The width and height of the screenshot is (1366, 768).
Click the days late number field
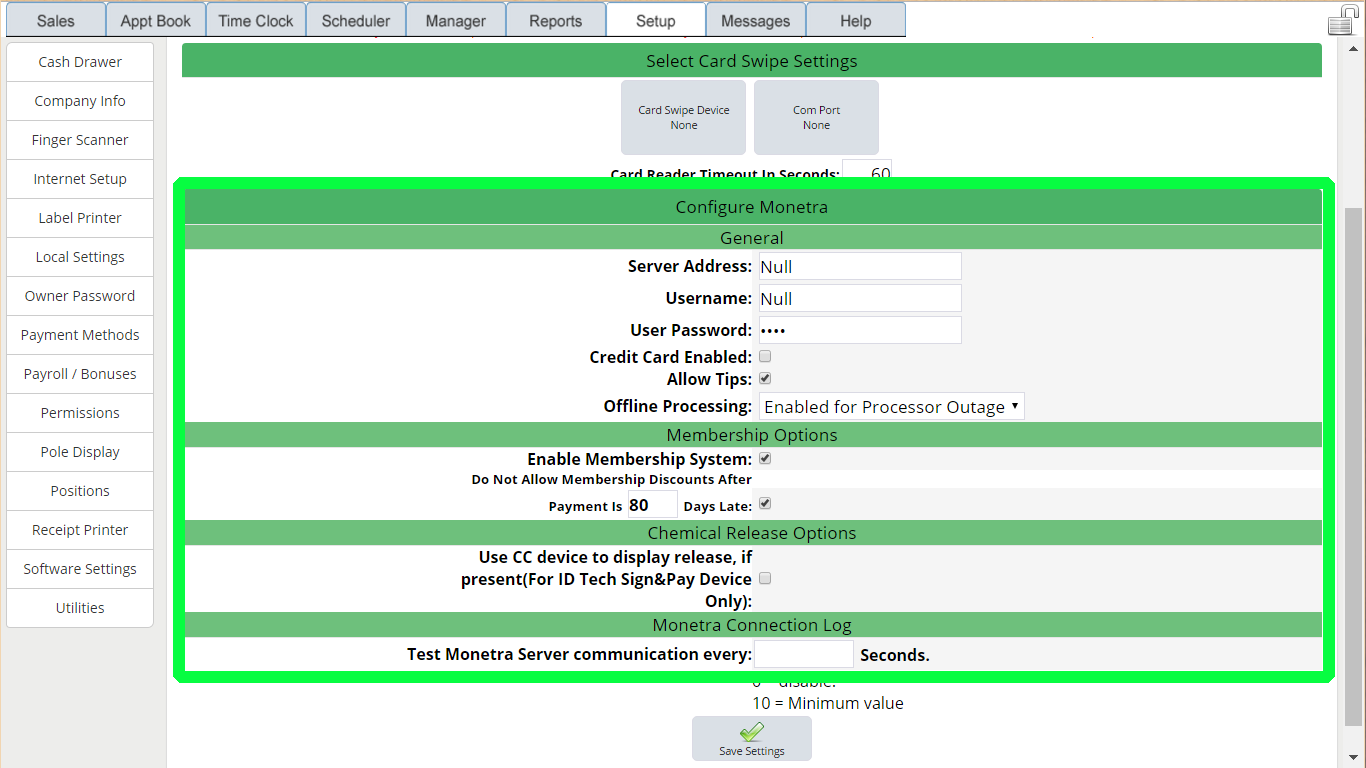(652, 505)
